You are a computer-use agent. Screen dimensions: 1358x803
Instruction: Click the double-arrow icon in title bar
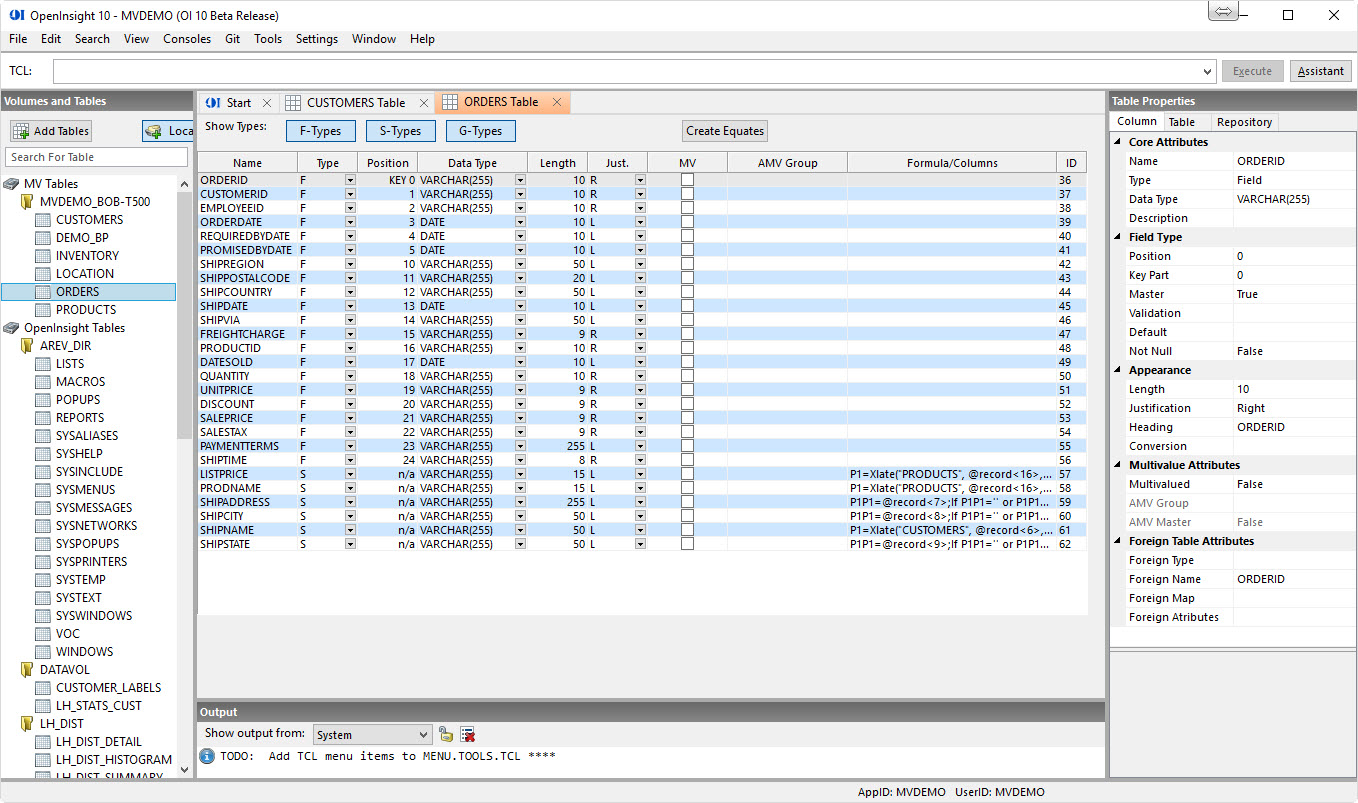(x=1223, y=12)
